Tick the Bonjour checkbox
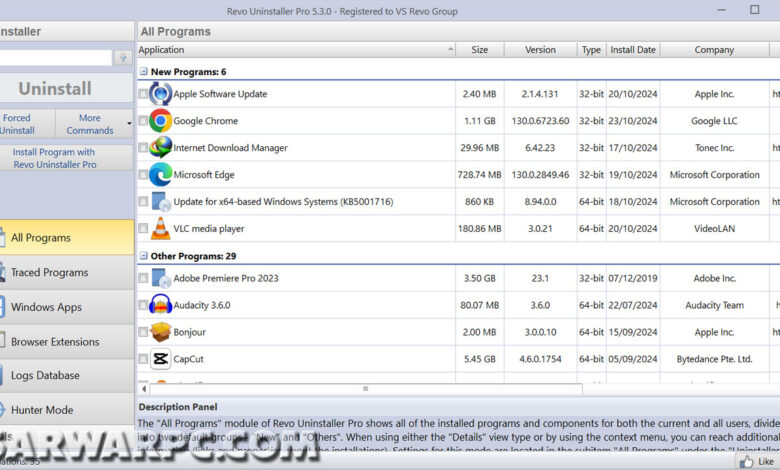Viewport: 780px width, 470px height. tap(143, 332)
